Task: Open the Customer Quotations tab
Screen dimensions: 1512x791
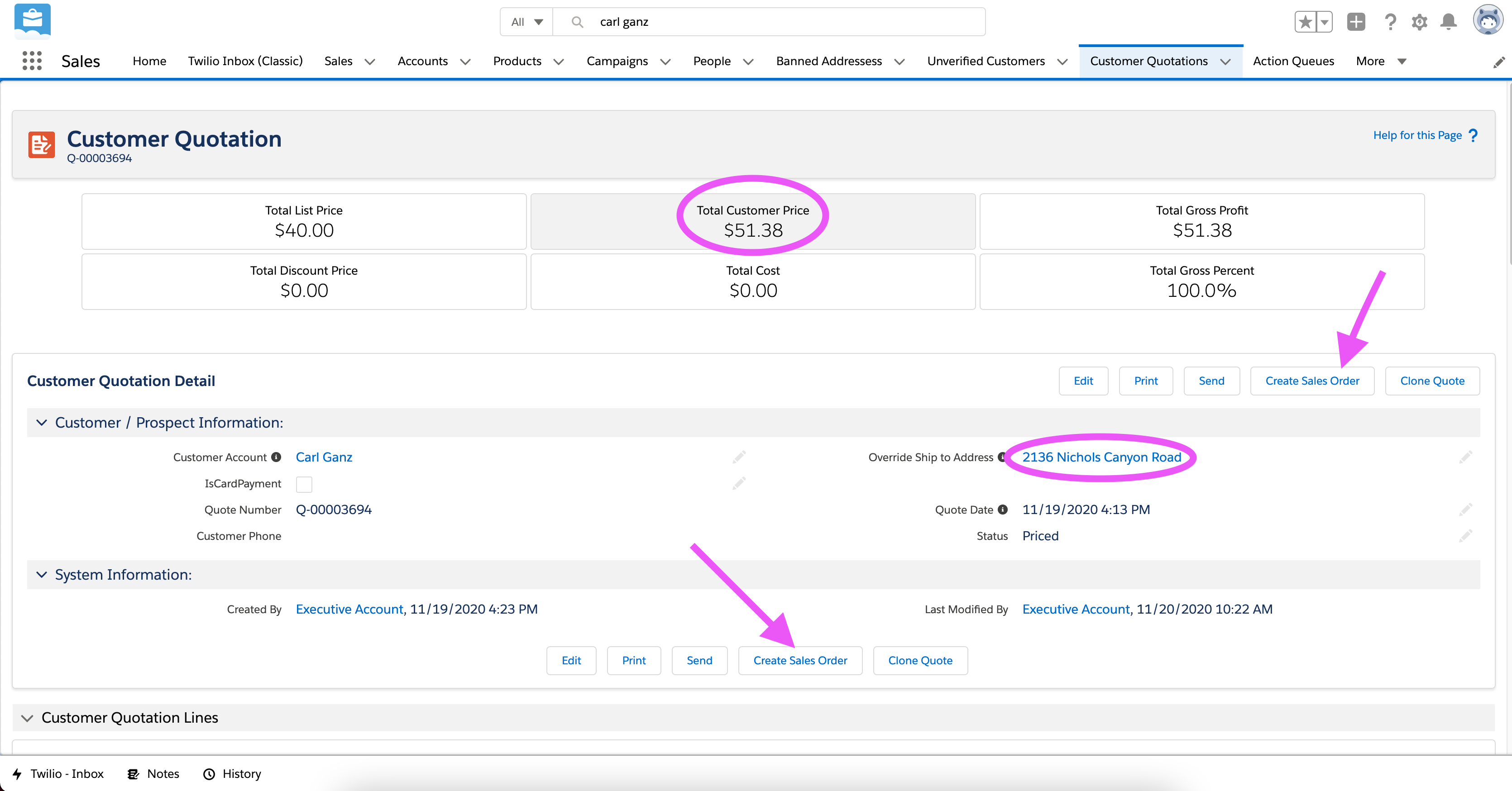Action: (x=1148, y=61)
